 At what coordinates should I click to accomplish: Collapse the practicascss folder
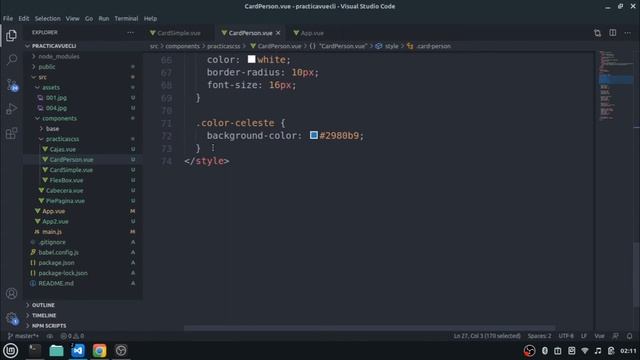click(x=62, y=139)
